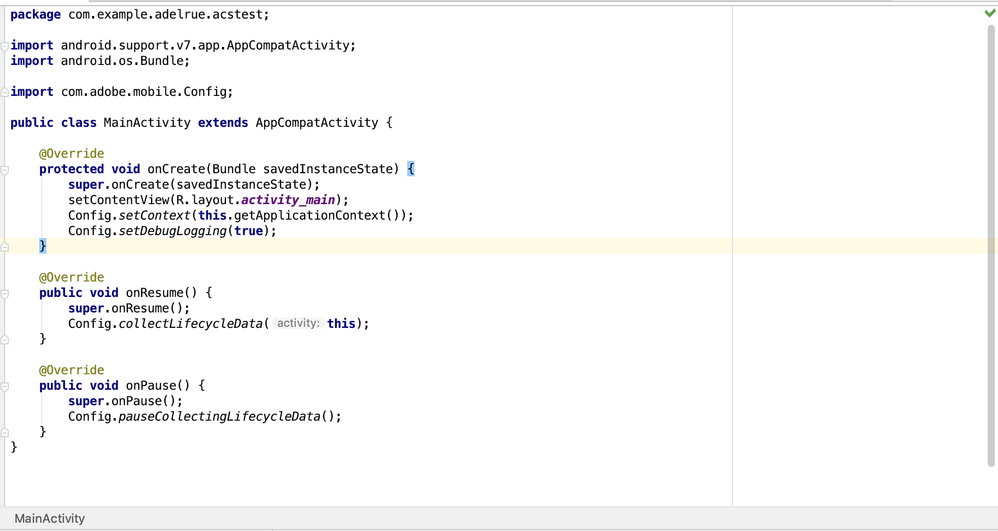Click fold end marker at onResume closing brace
This screenshot has width=998, height=531.
(x=5, y=340)
